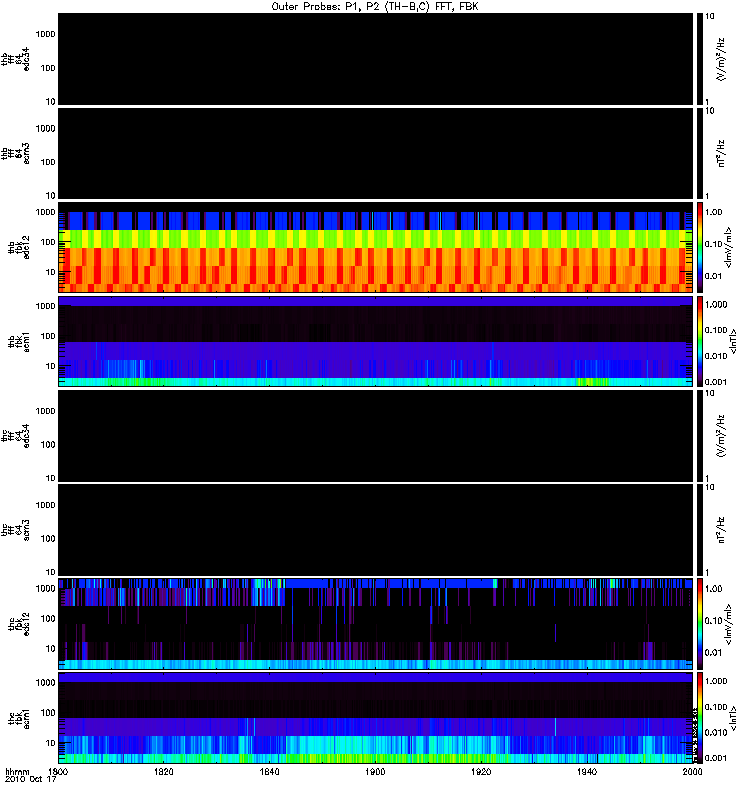Click the 1820 time axis label
The width and height of the screenshot is (750, 800).
164,771
